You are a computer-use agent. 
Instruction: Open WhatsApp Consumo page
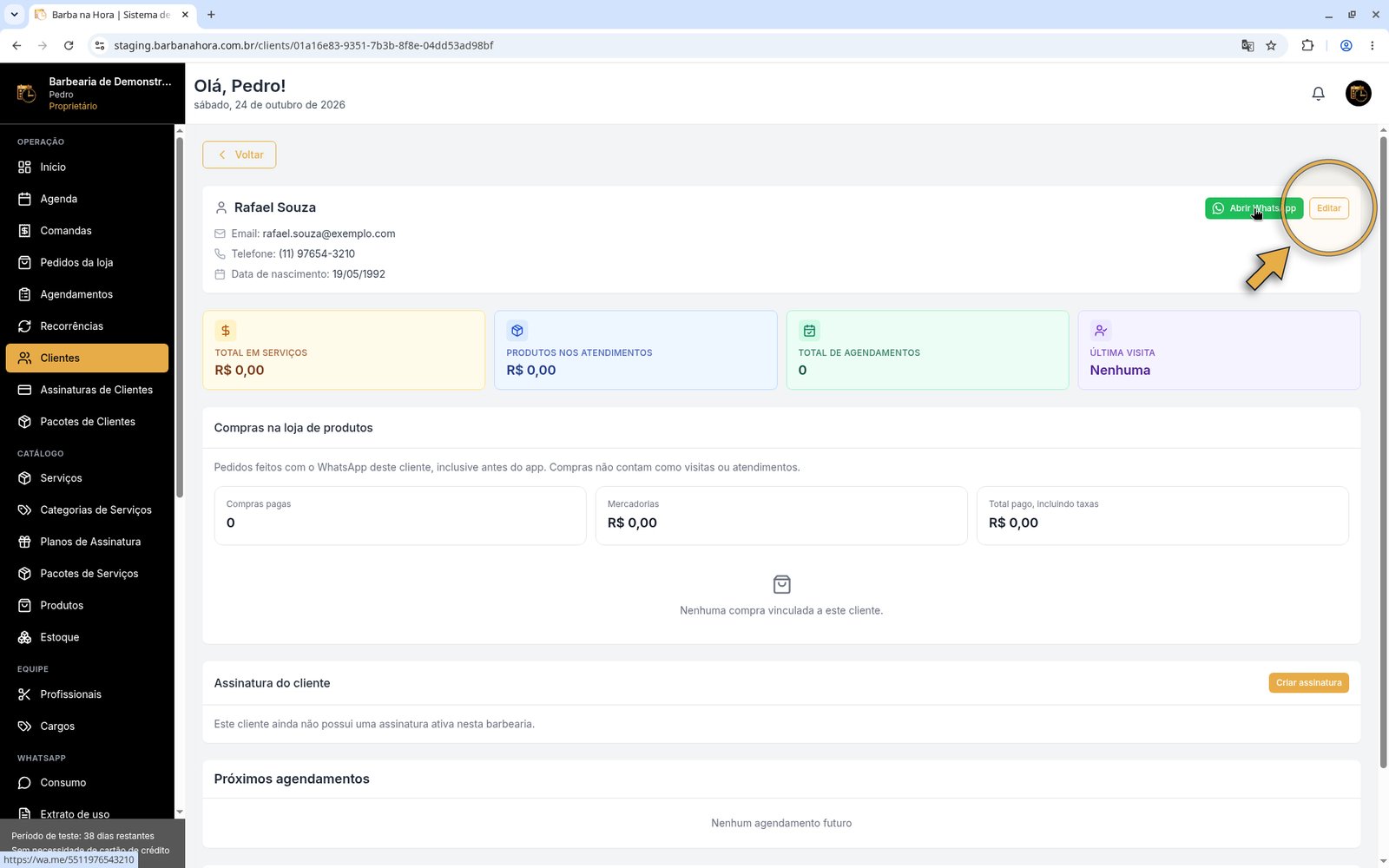[87, 783]
